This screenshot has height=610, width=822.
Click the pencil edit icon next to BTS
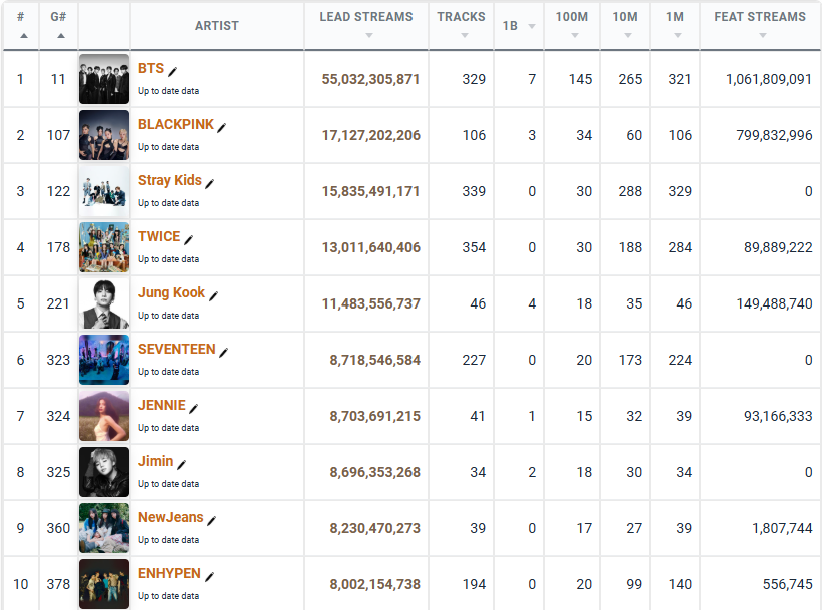172,71
